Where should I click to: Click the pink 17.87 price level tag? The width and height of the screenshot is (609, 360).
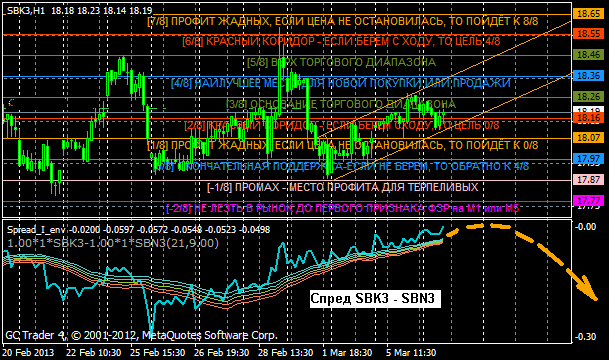(x=588, y=180)
